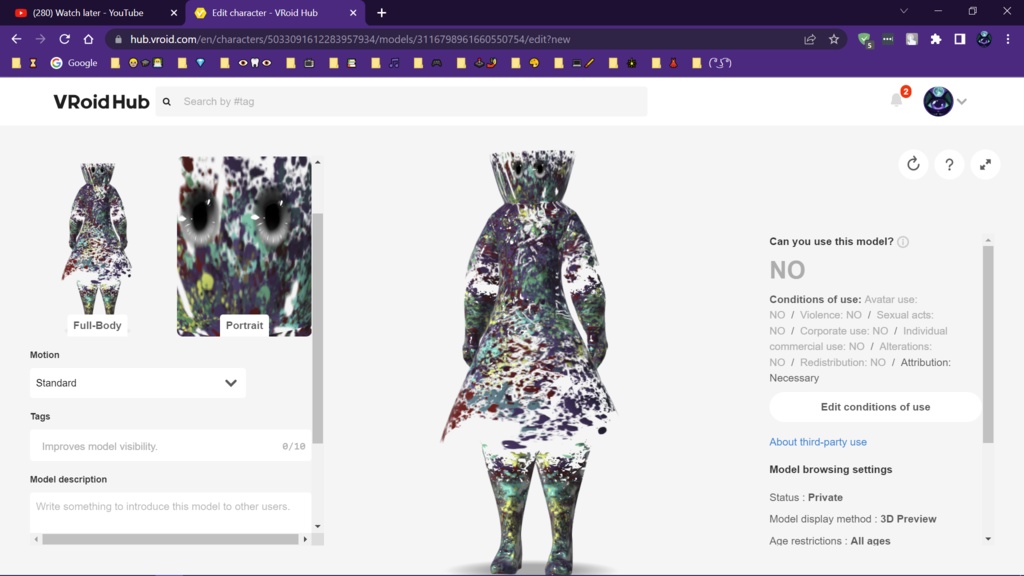This screenshot has height=576, width=1024.
Task: Click the large 'NO' usage text
Action: point(787,270)
